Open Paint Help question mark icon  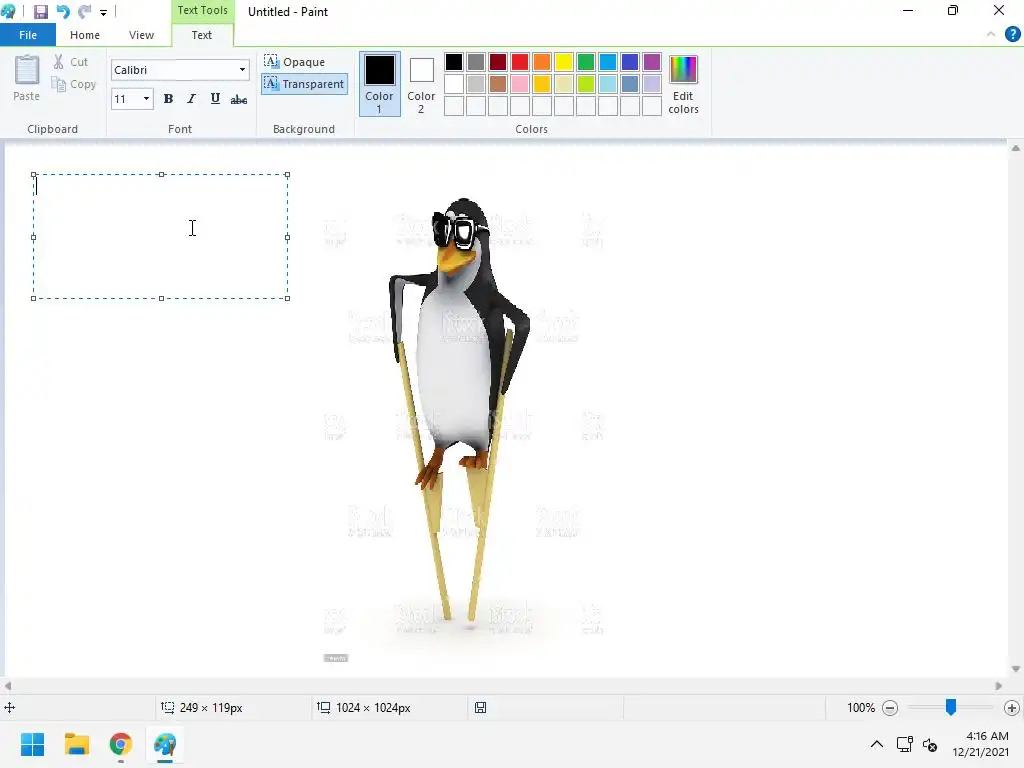click(1012, 35)
